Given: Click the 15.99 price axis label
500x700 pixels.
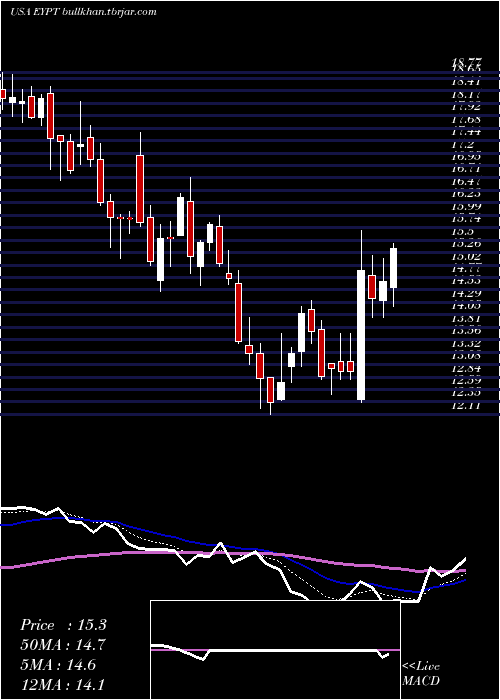Looking at the screenshot, I should pos(466,207).
